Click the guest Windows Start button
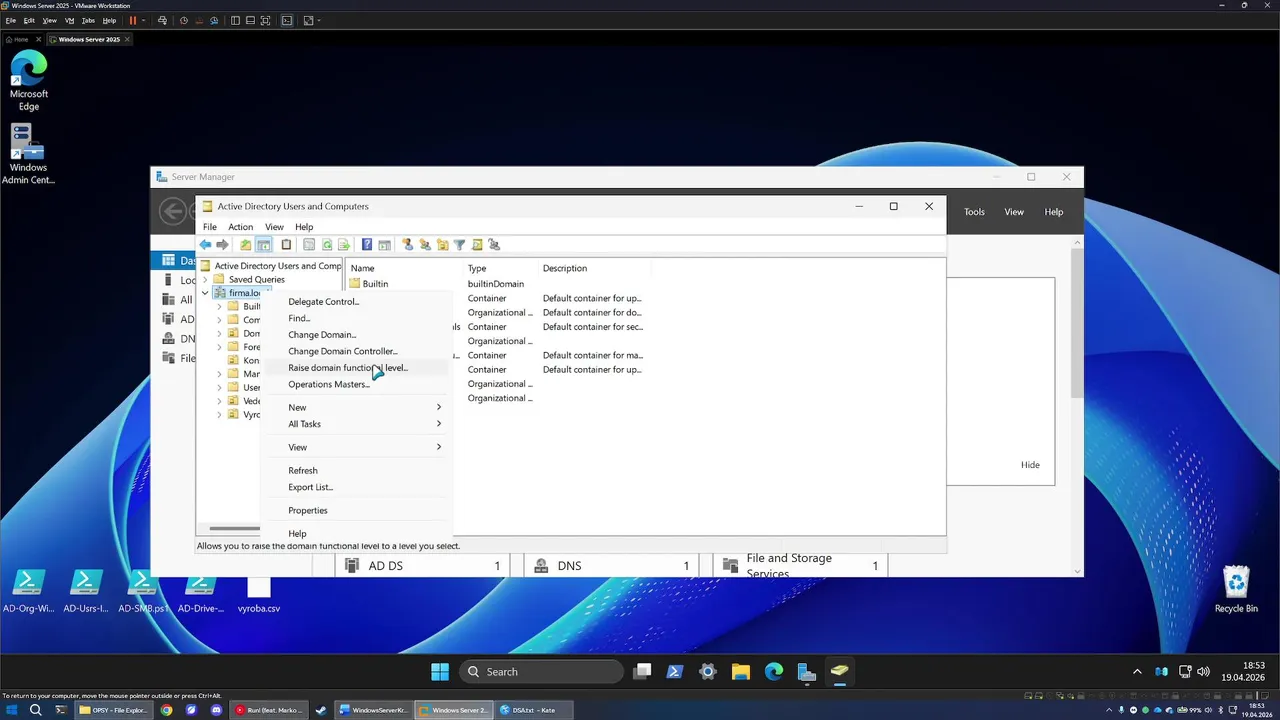The width and height of the screenshot is (1280, 720). [440, 671]
